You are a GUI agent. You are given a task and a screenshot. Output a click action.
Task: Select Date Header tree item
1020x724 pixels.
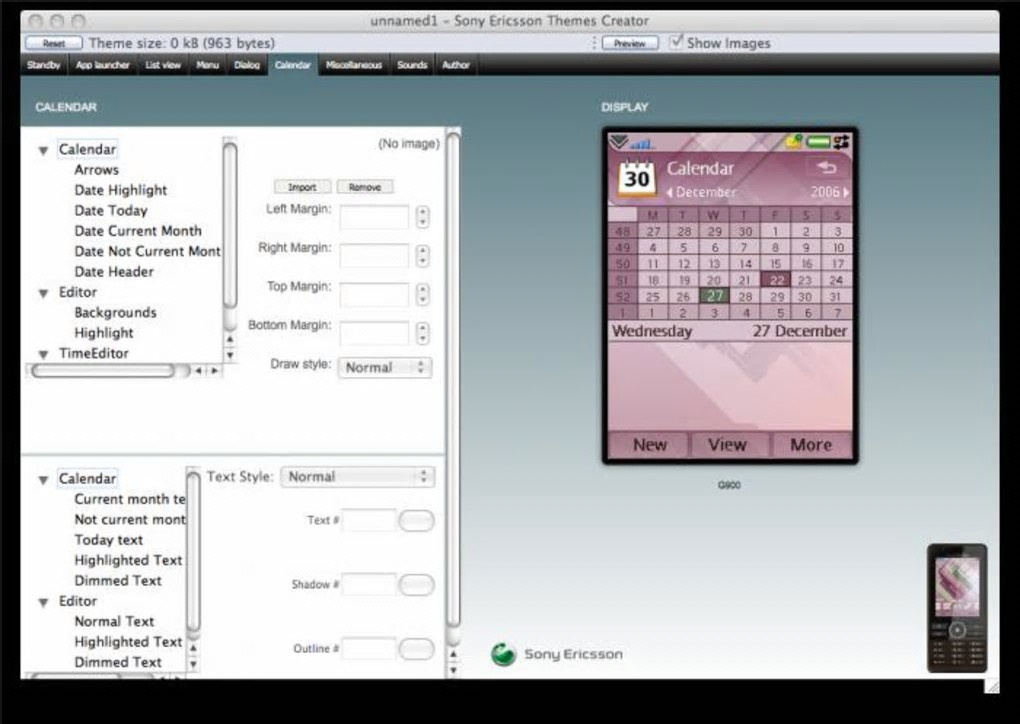coord(114,272)
